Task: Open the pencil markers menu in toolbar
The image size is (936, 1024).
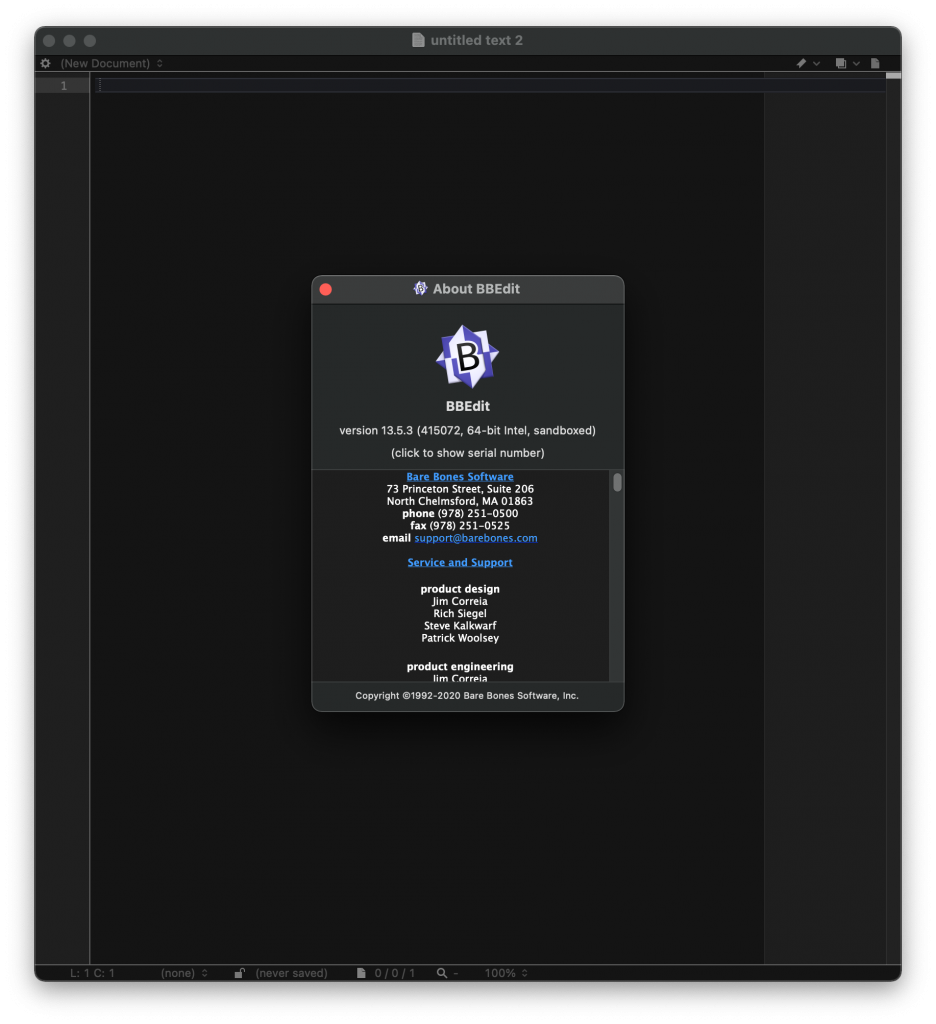Action: click(807, 63)
